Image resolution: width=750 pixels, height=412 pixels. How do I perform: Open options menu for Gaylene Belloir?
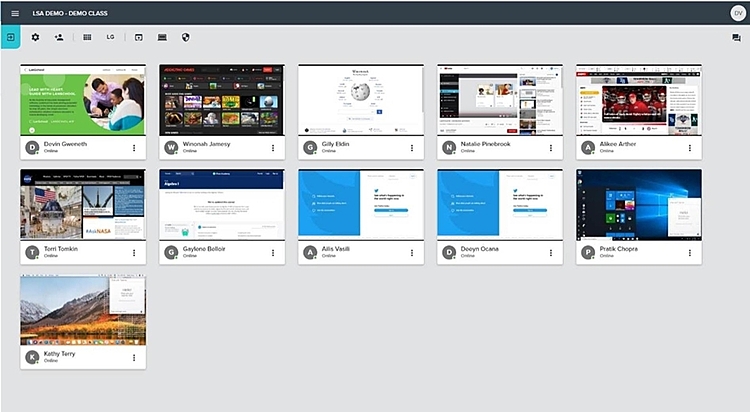click(x=273, y=253)
